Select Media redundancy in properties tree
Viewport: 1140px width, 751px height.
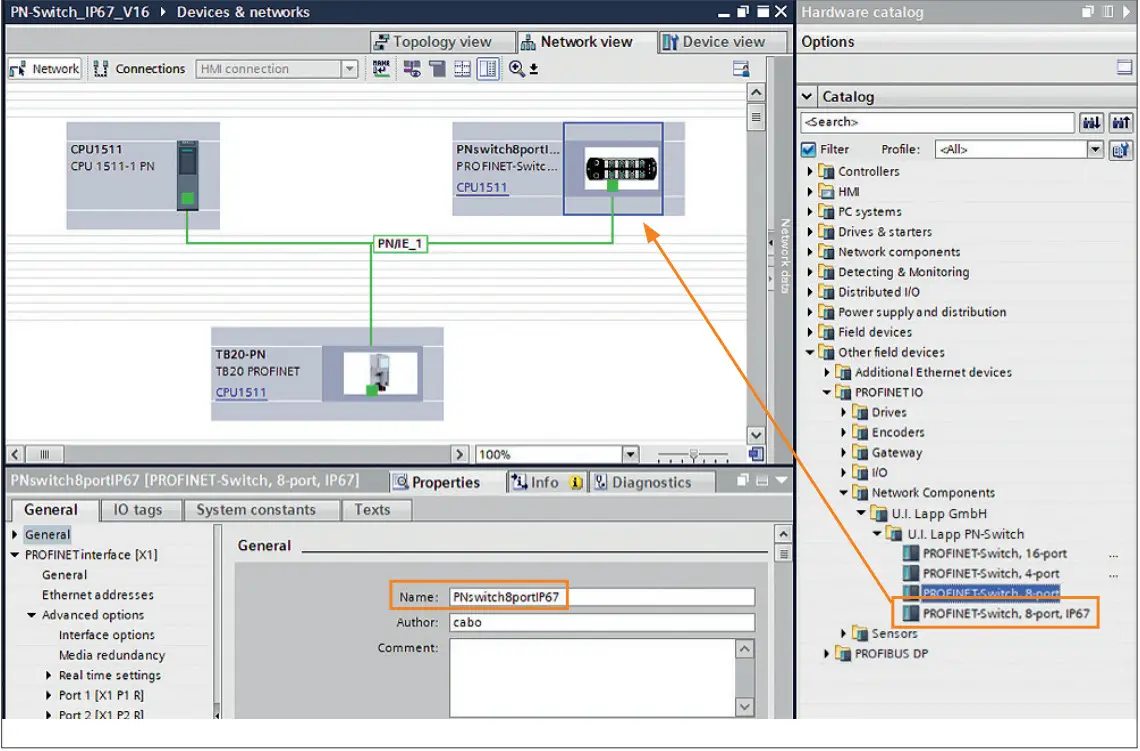click(x=111, y=655)
